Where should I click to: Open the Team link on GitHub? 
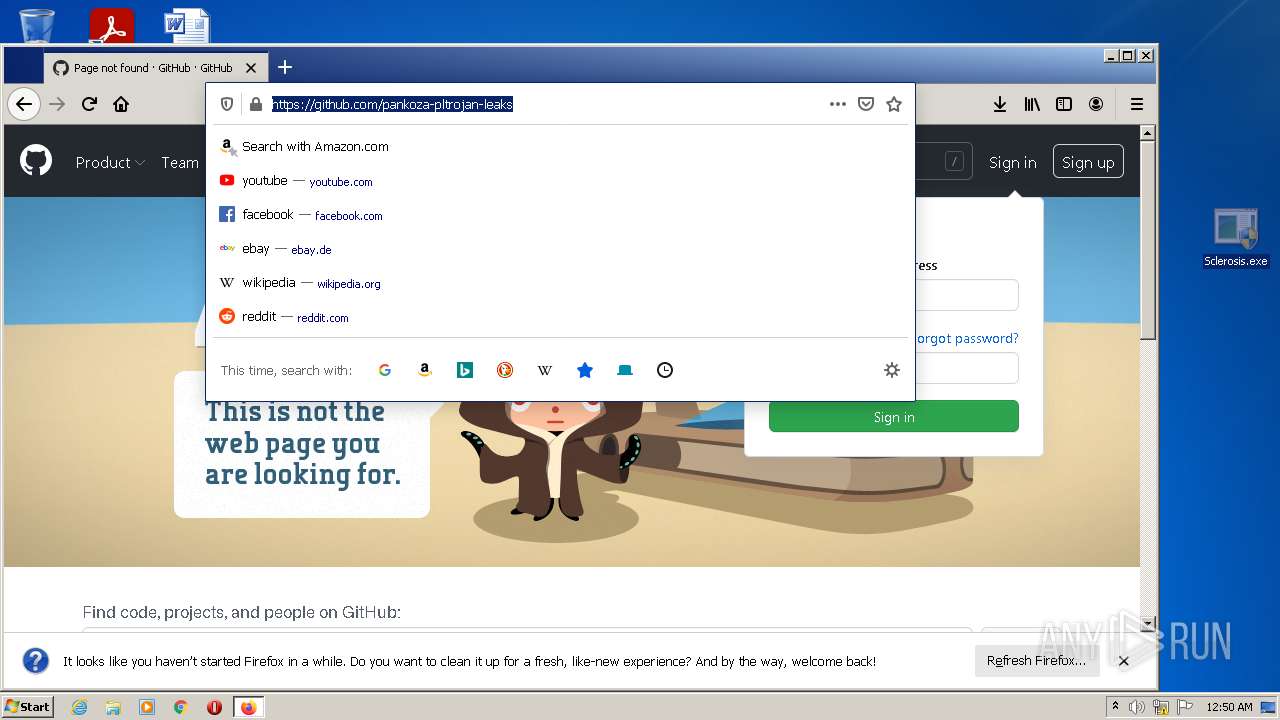pos(180,162)
